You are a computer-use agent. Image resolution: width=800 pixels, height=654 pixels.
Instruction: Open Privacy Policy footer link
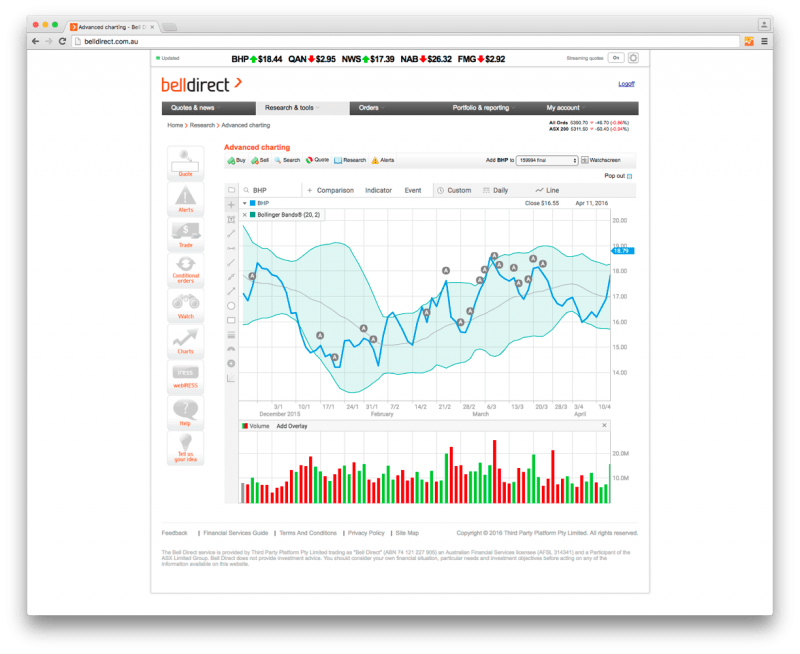coord(366,533)
